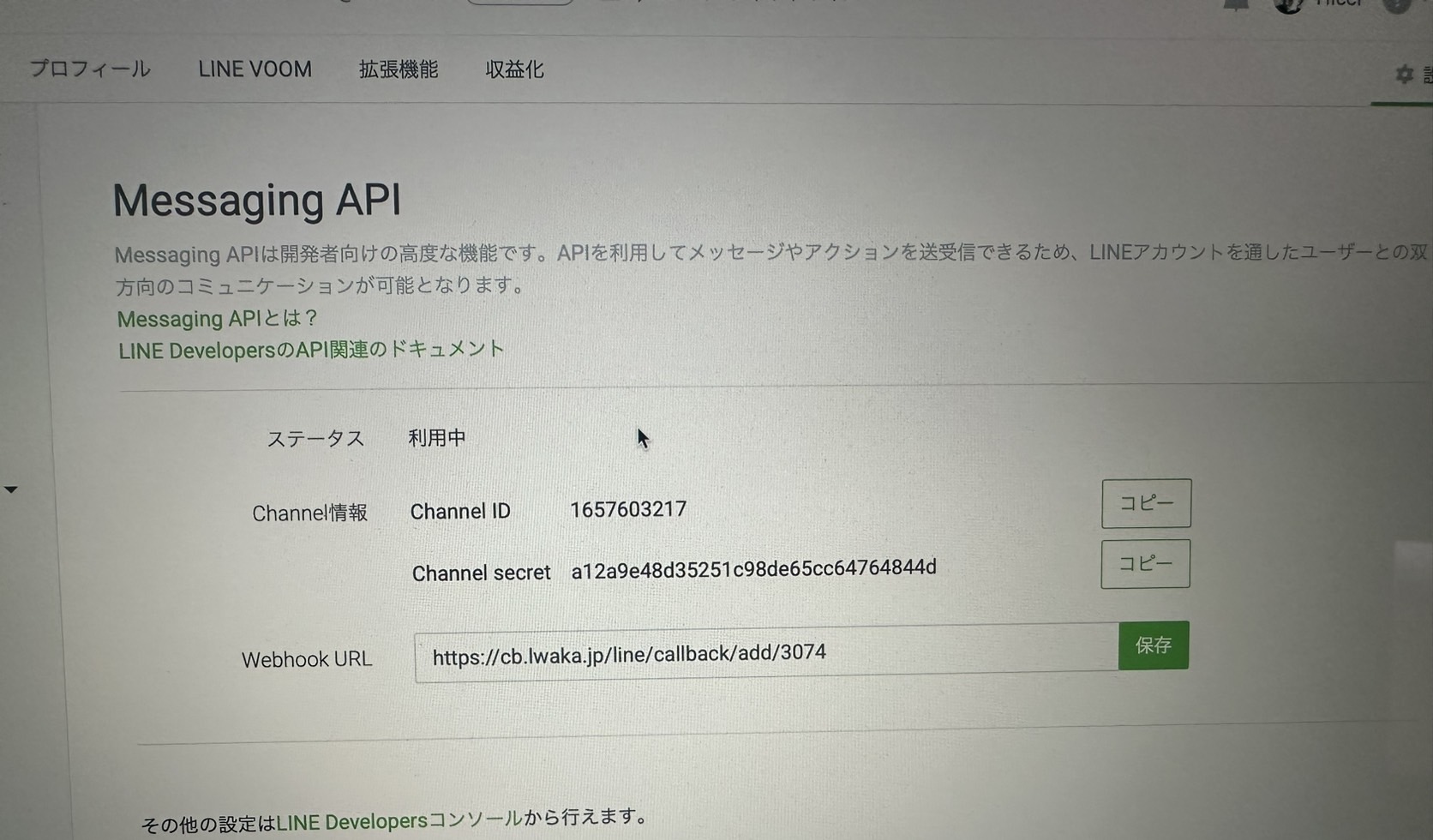This screenshot has height=840, width=1433.
Task: Open the LINE Developersコンソール link
Action: (x=399, y=820)
